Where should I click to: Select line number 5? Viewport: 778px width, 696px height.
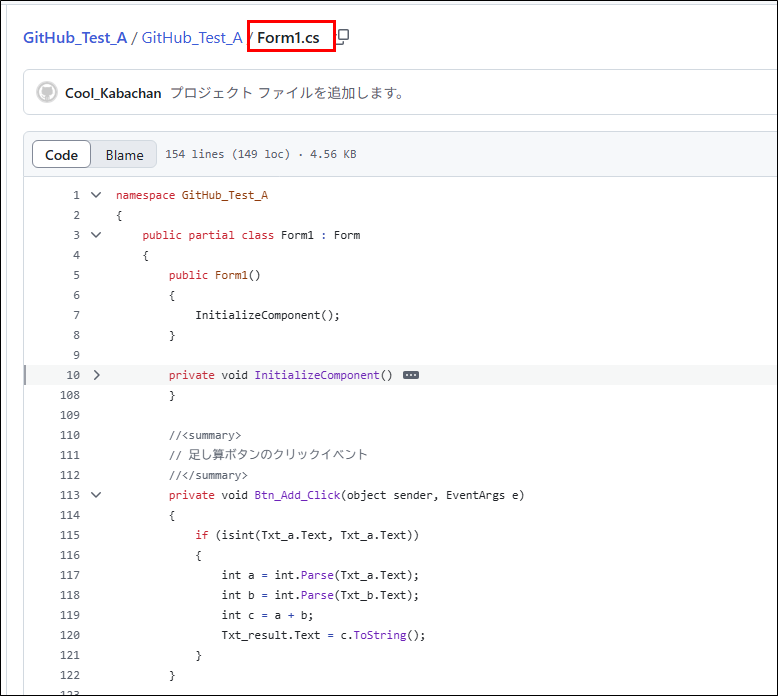coord(76,275)
